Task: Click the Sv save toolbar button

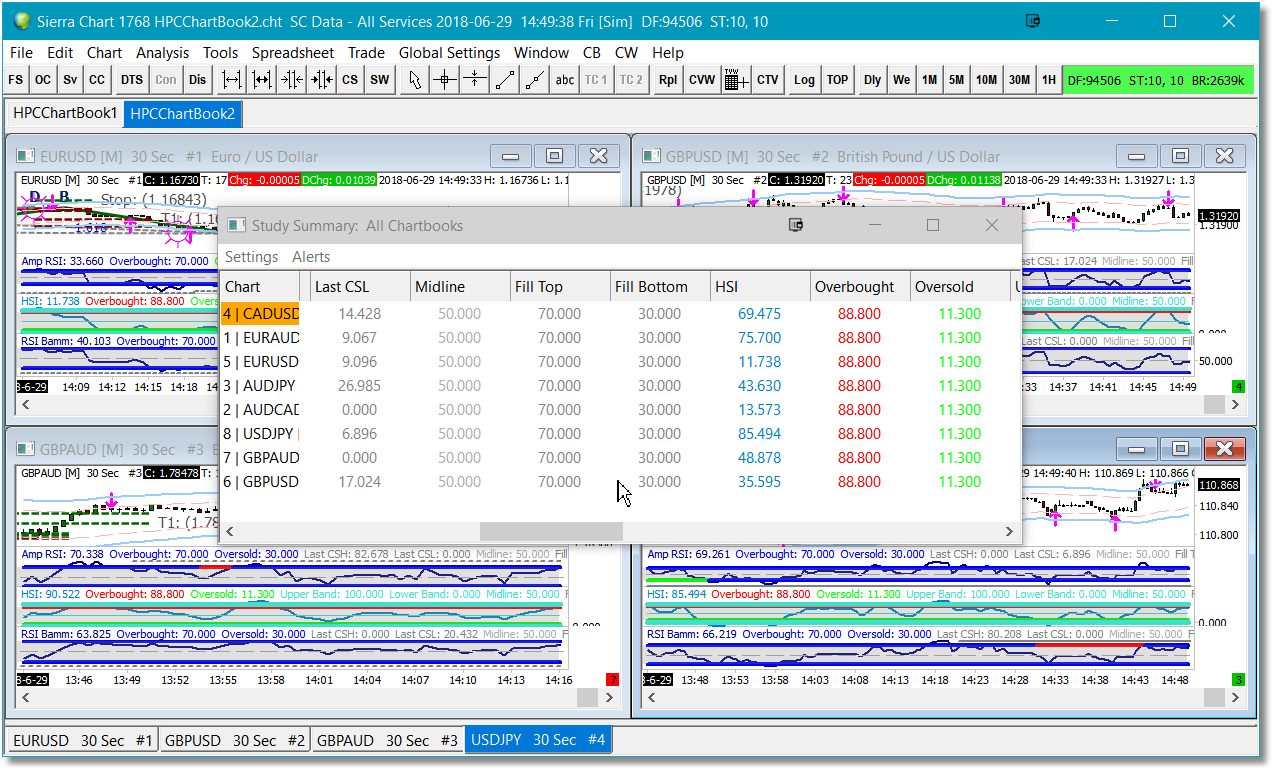Action: point(70,80)
